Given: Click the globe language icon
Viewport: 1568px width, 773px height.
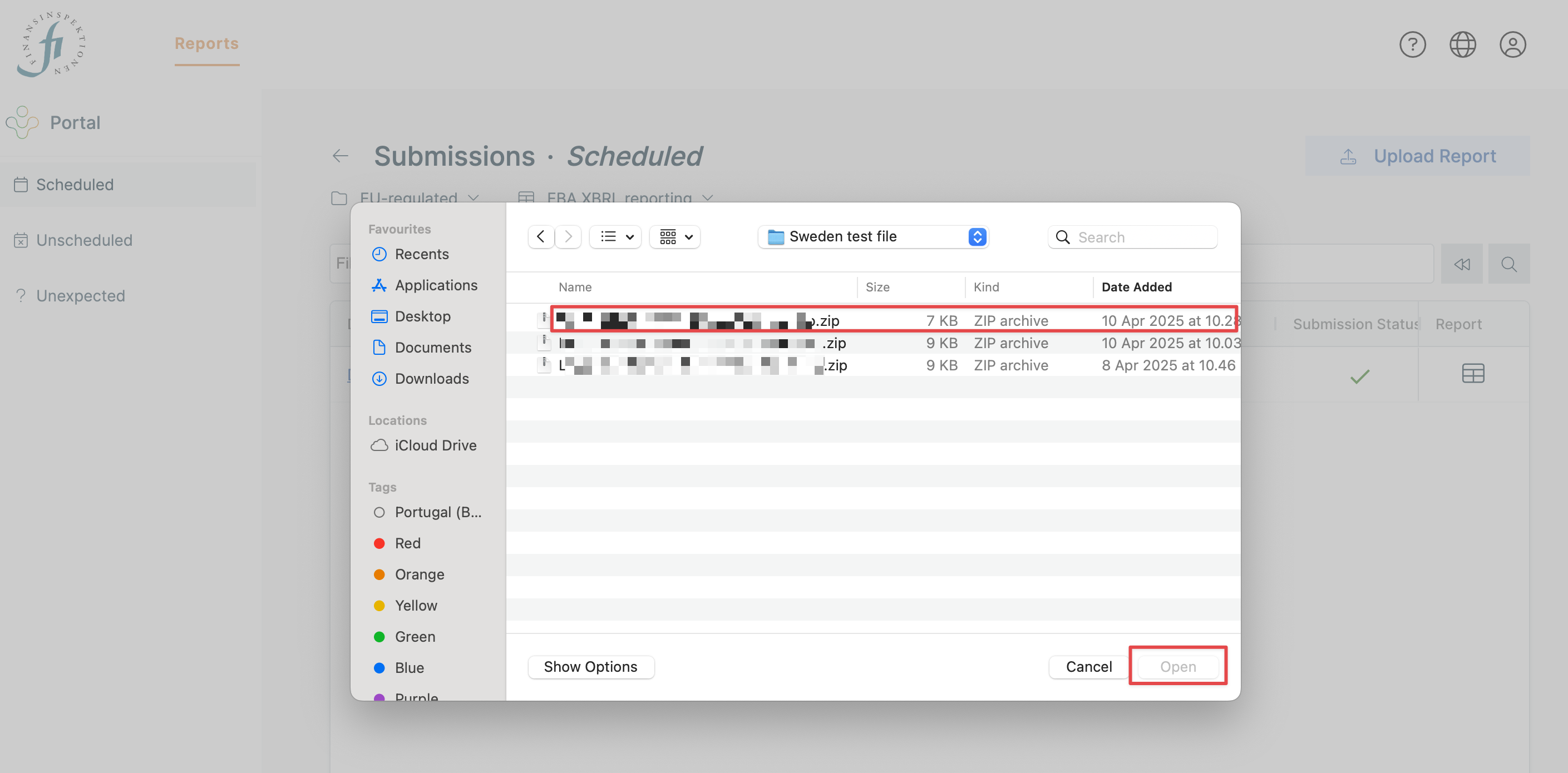Looking at the screenshot, I should (1463, 44).
